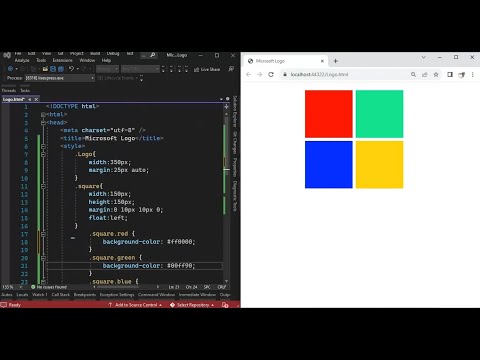Open the Process dropdown
The width and height of the screenshot is (480, 360).
pyautogui.click(x=60, y=78)
